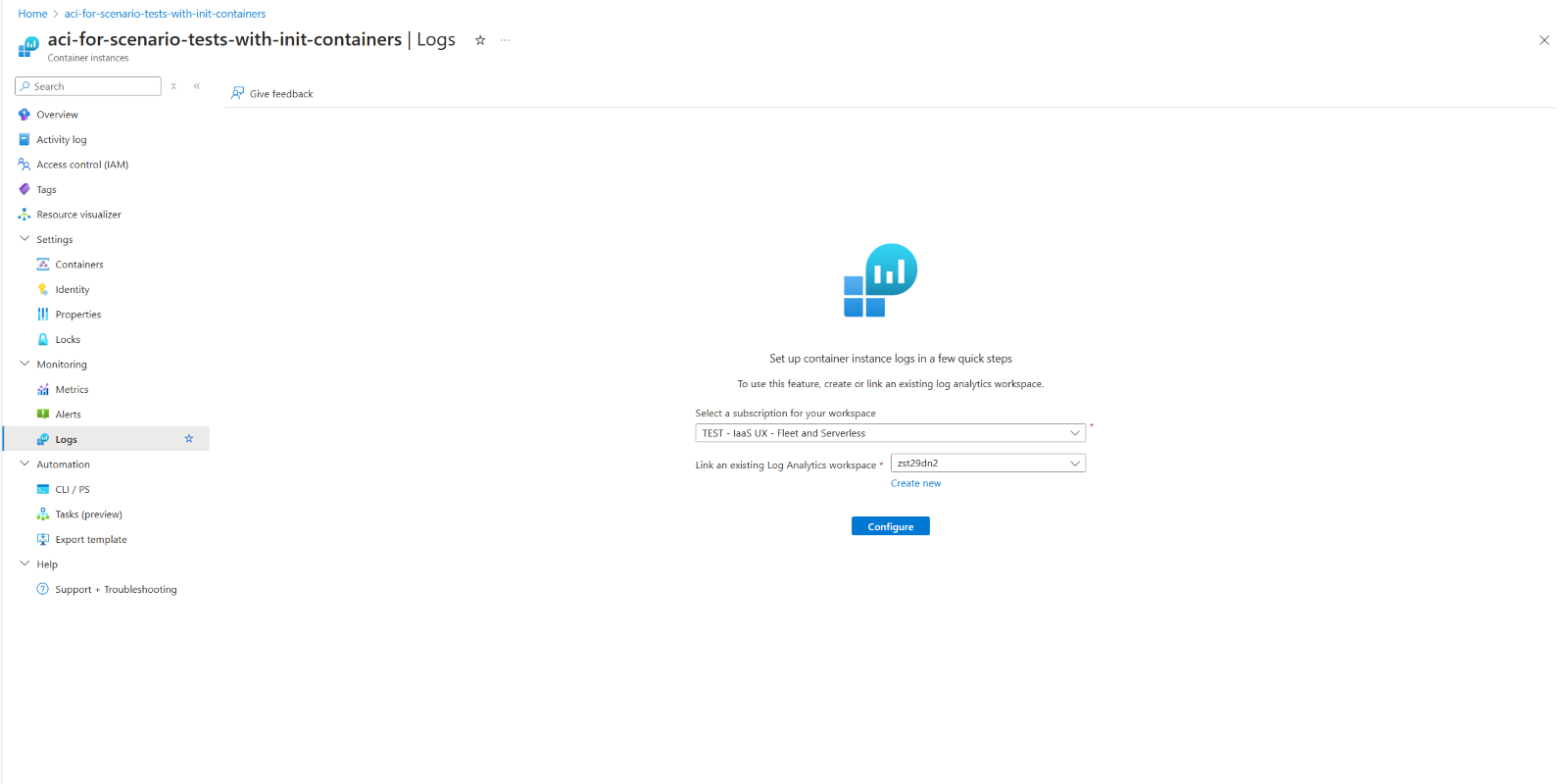Collapse the Help section
Screen dimensions: 1568x784
24,563
